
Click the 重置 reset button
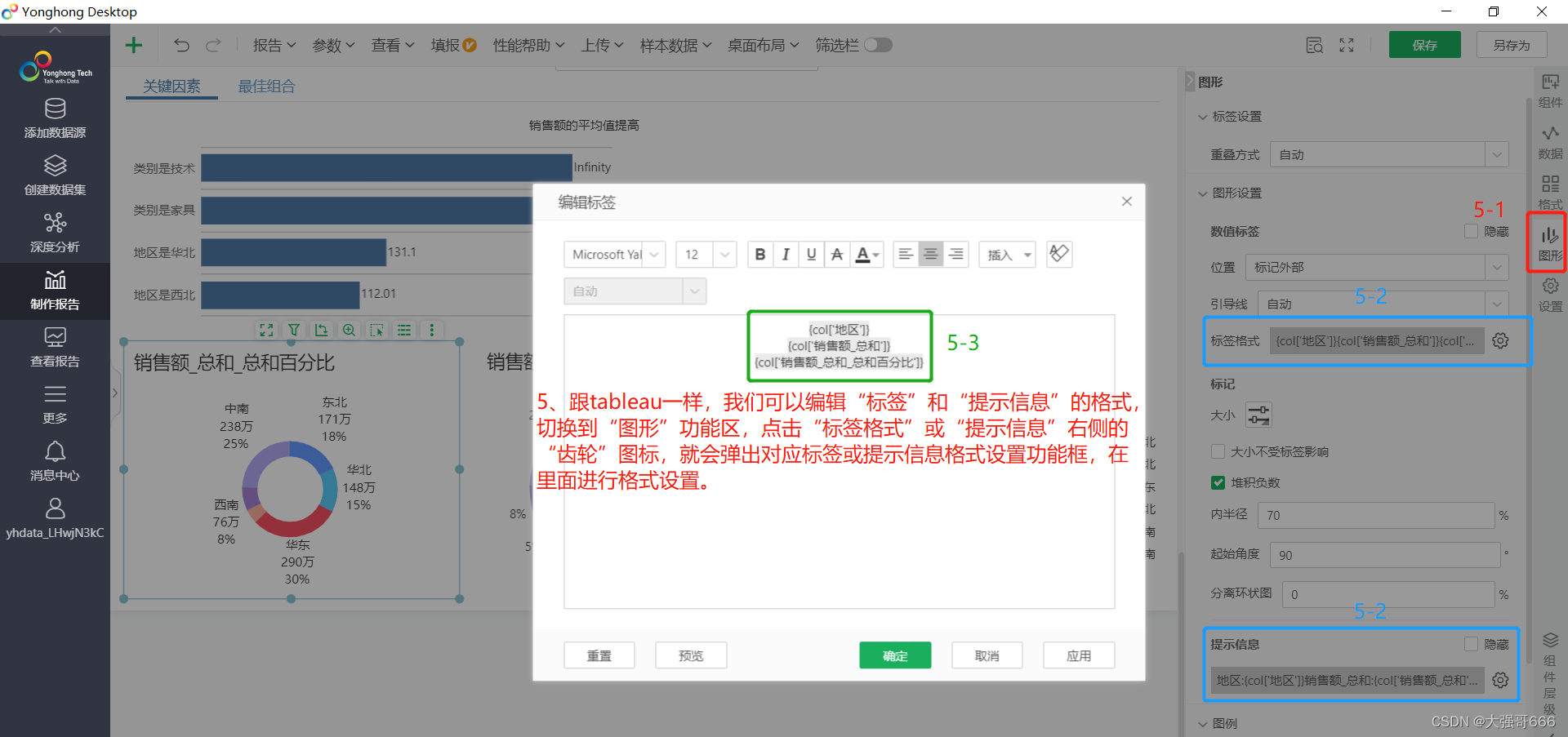(599, 655)
